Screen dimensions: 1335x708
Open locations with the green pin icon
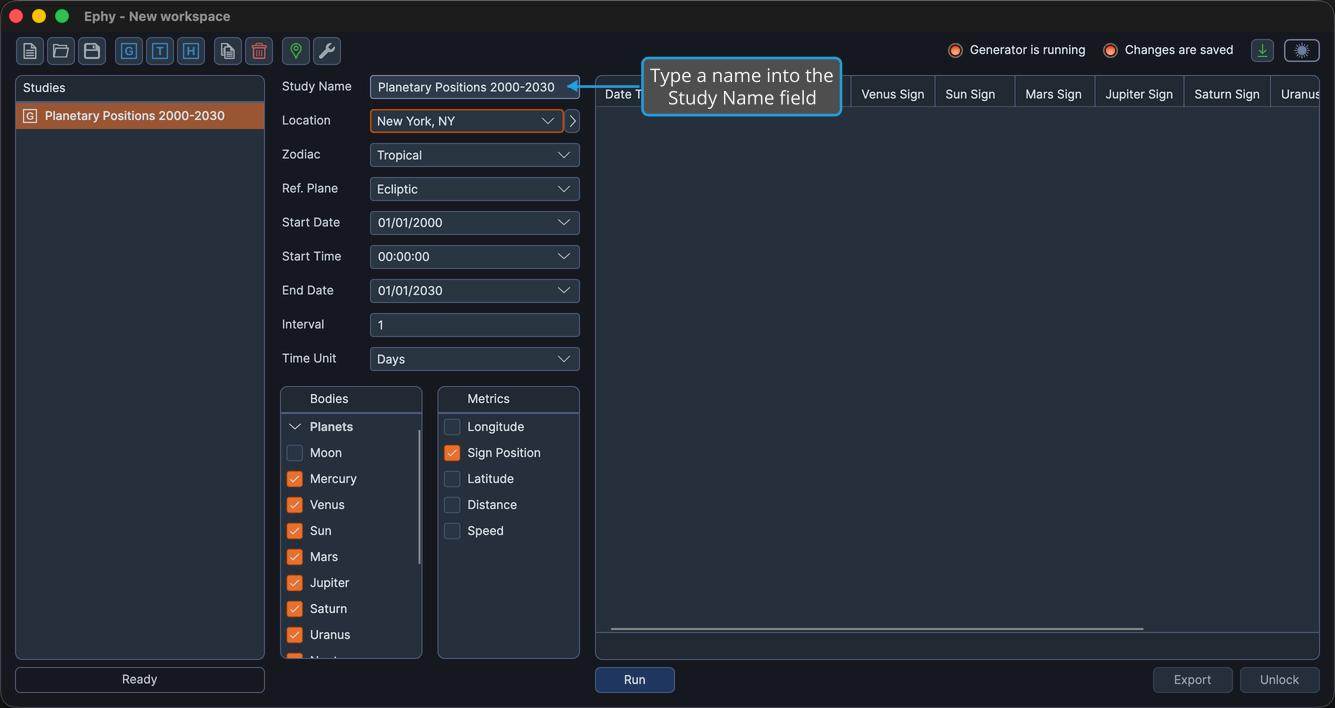click(x=296, y=51)
